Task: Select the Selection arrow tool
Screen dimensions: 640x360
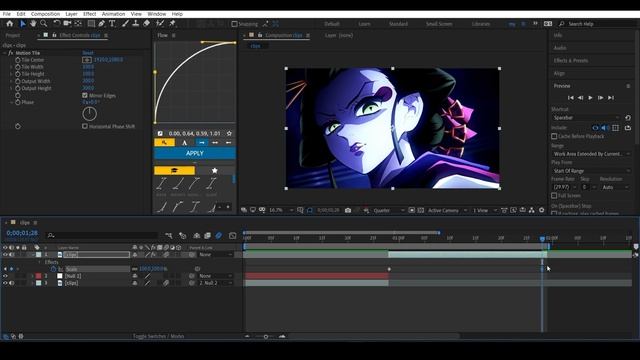Action: (22, 24)
